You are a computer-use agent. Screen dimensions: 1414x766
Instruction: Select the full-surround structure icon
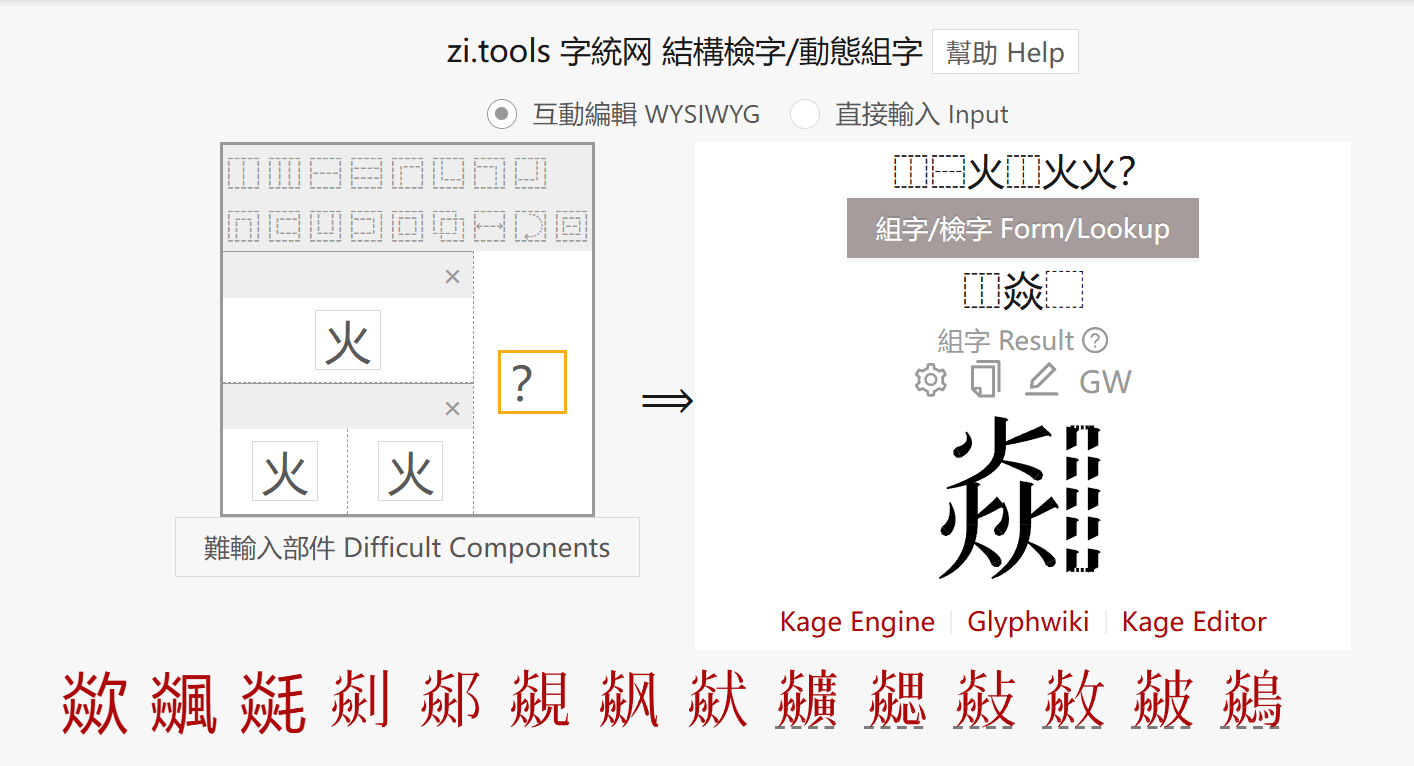409,226
